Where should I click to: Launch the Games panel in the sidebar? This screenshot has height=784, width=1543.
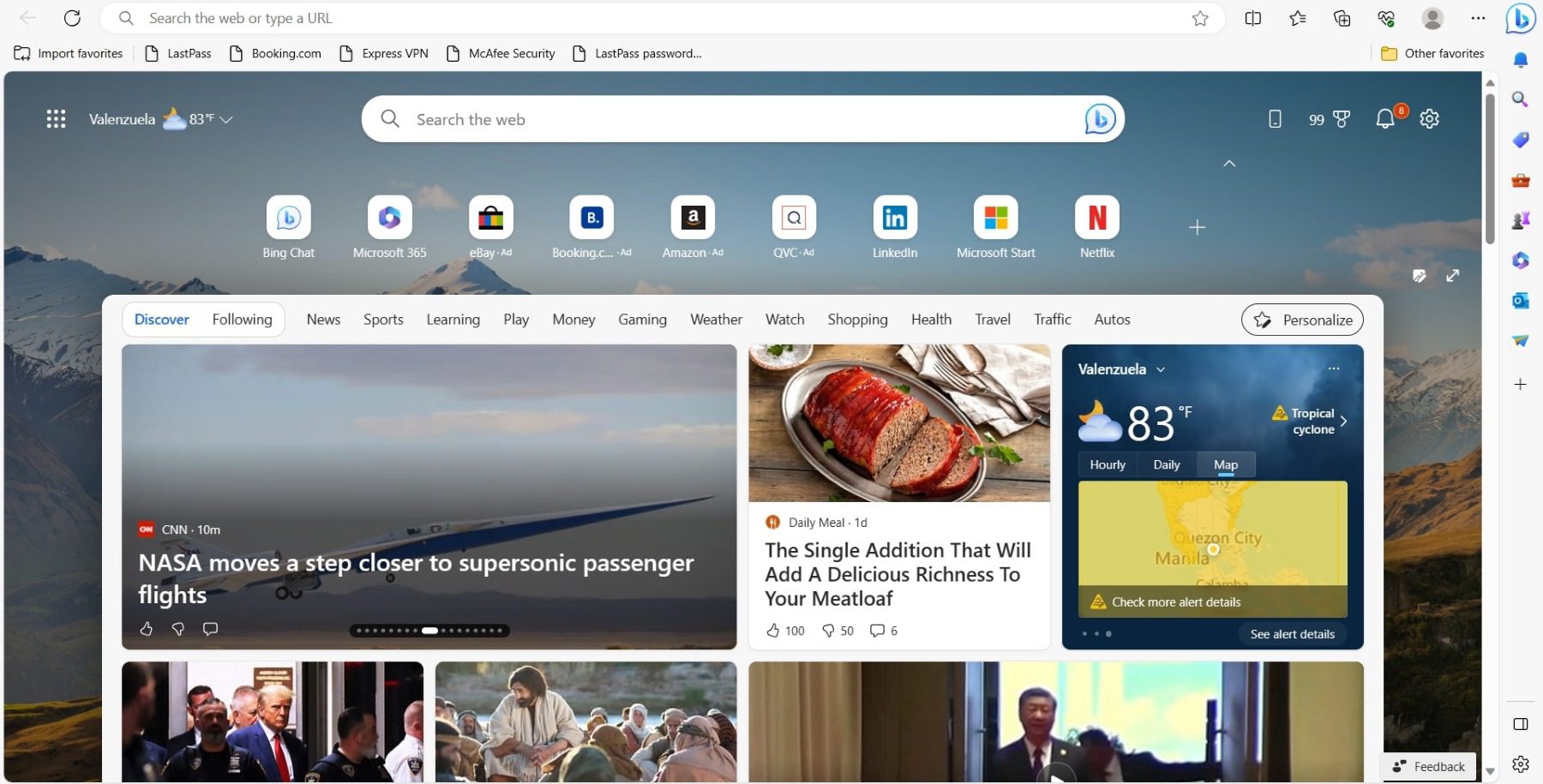(x=1521, y=220)
